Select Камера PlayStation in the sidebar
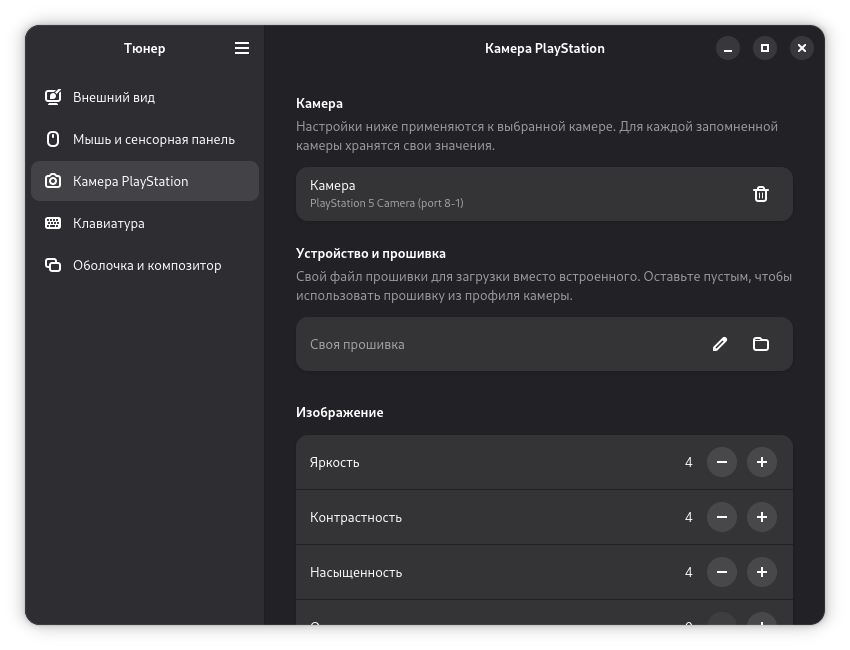This screenshot has height=650, width=850. 145,181
